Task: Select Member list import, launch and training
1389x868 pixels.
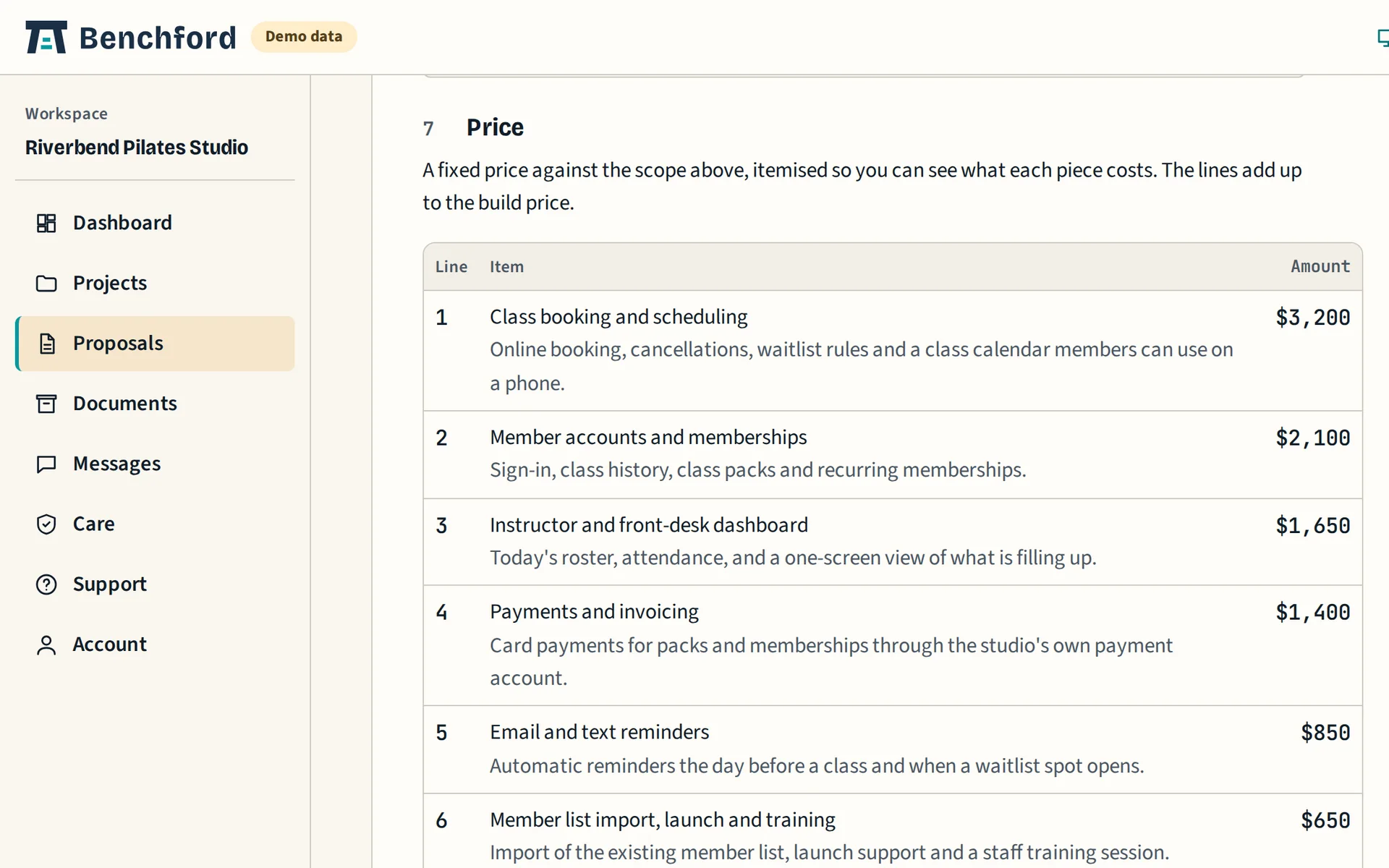Action: (663, 820)
